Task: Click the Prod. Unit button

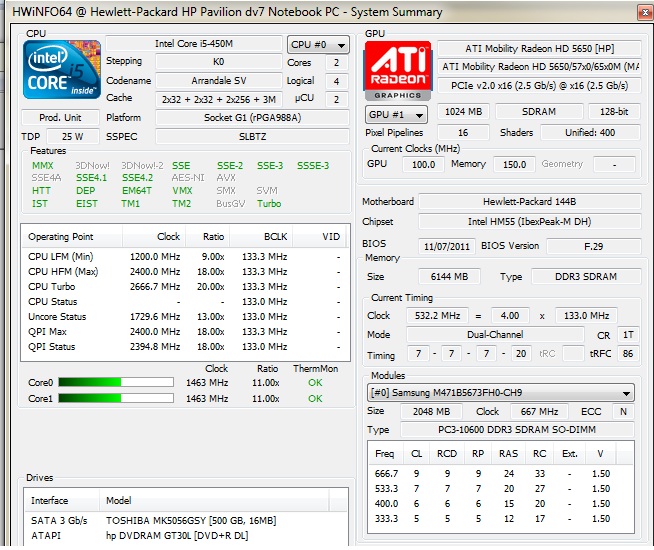Action: pyautogui.click(x=60, y=118)
